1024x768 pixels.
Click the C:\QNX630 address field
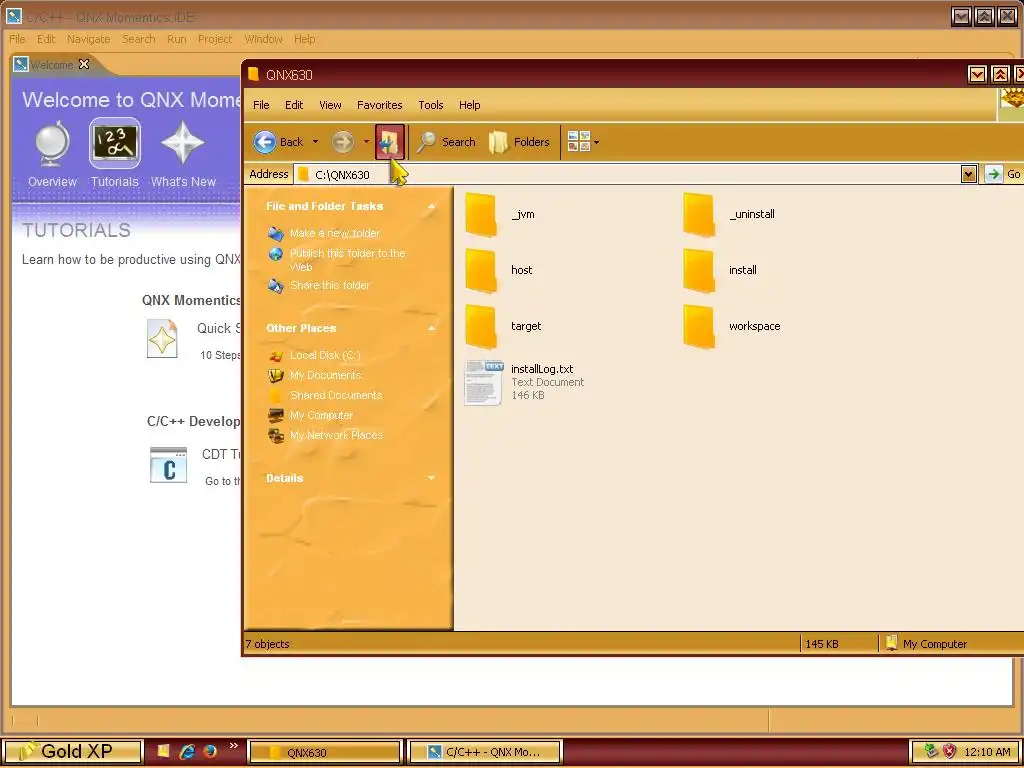coord(627,174)
